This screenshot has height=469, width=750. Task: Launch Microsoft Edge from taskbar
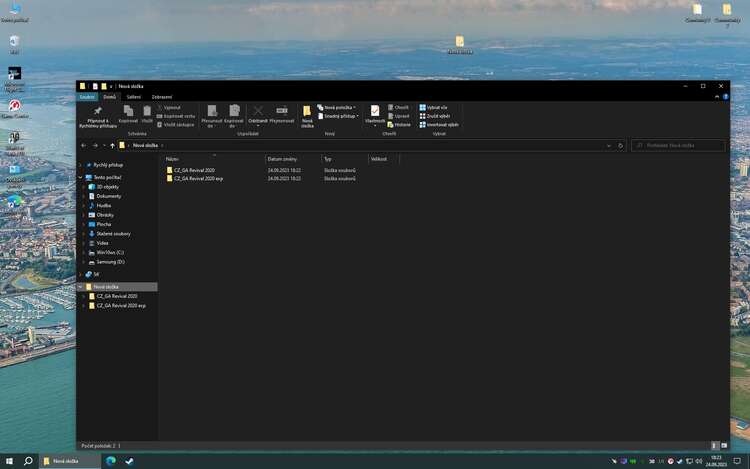(x=111, y=461)
